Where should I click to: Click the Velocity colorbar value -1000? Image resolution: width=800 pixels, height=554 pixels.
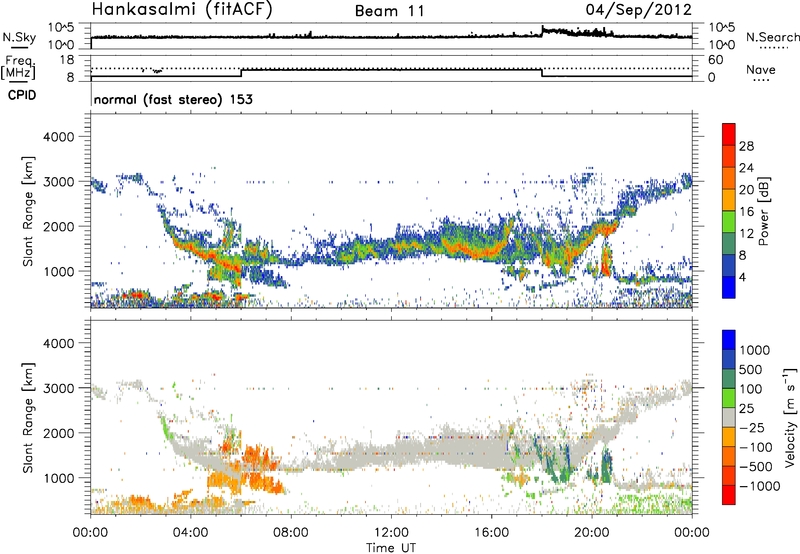tap(759, 486)
